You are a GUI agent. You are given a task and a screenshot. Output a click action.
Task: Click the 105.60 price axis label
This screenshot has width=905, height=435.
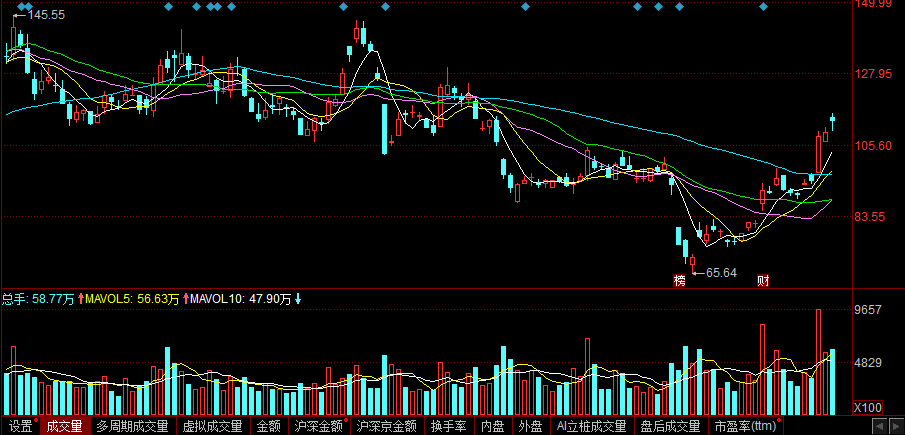click(x=873, y=146)
